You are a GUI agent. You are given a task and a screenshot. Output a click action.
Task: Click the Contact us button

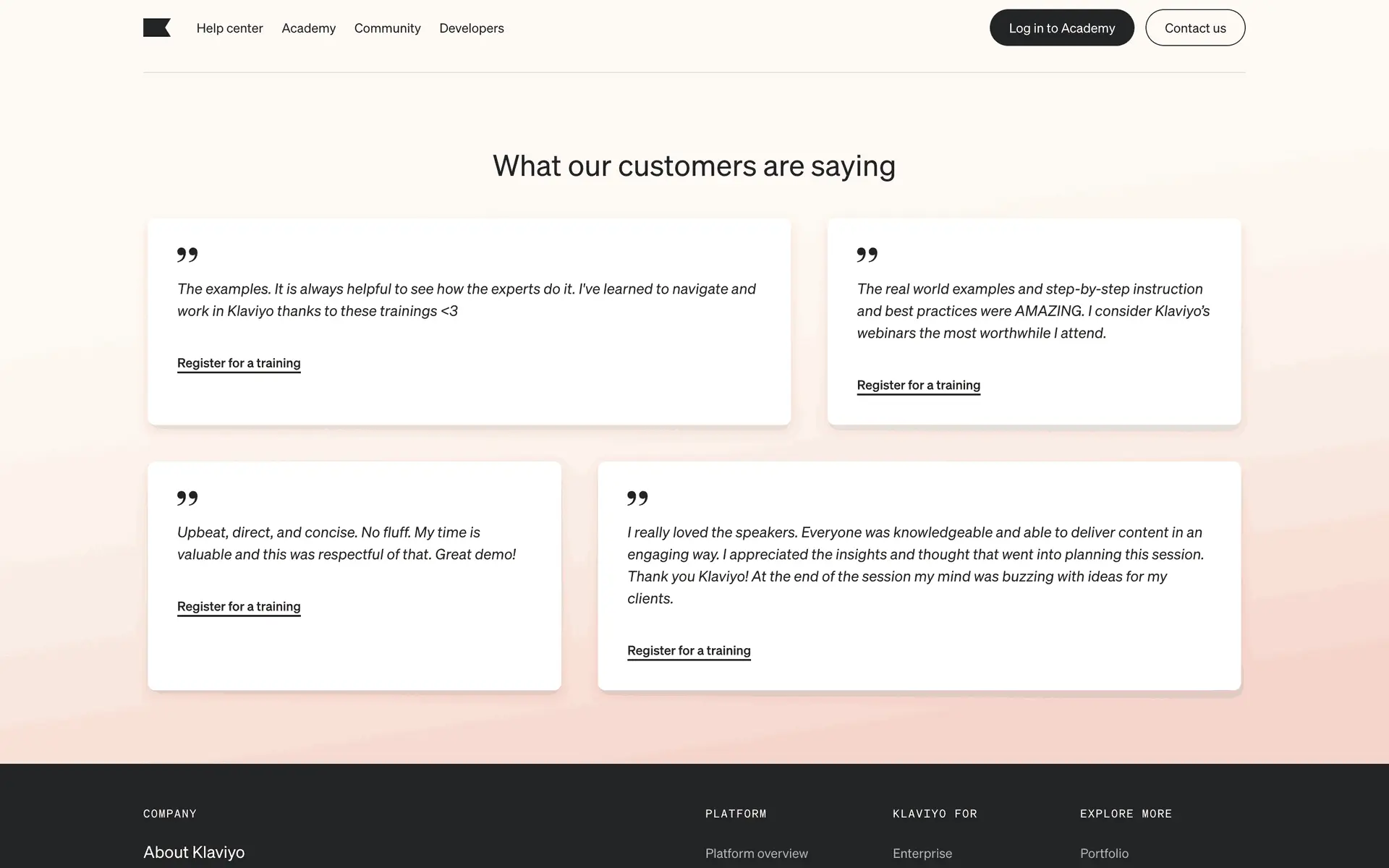(x=1194, y=28)
